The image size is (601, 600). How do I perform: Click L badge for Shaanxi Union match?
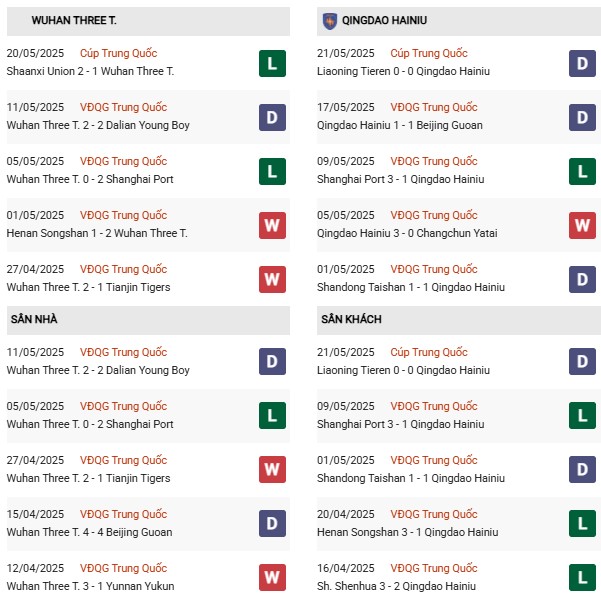[x=272, y=64]
